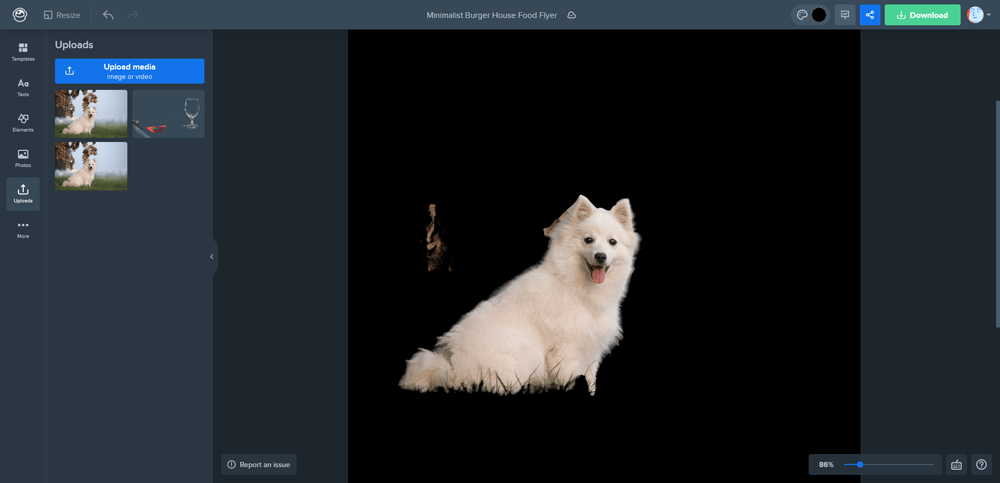This screenshot has height=483, width=1000.
Task: Open the black background color swatch
Action: pyautogui.click(x=819, y=15)
